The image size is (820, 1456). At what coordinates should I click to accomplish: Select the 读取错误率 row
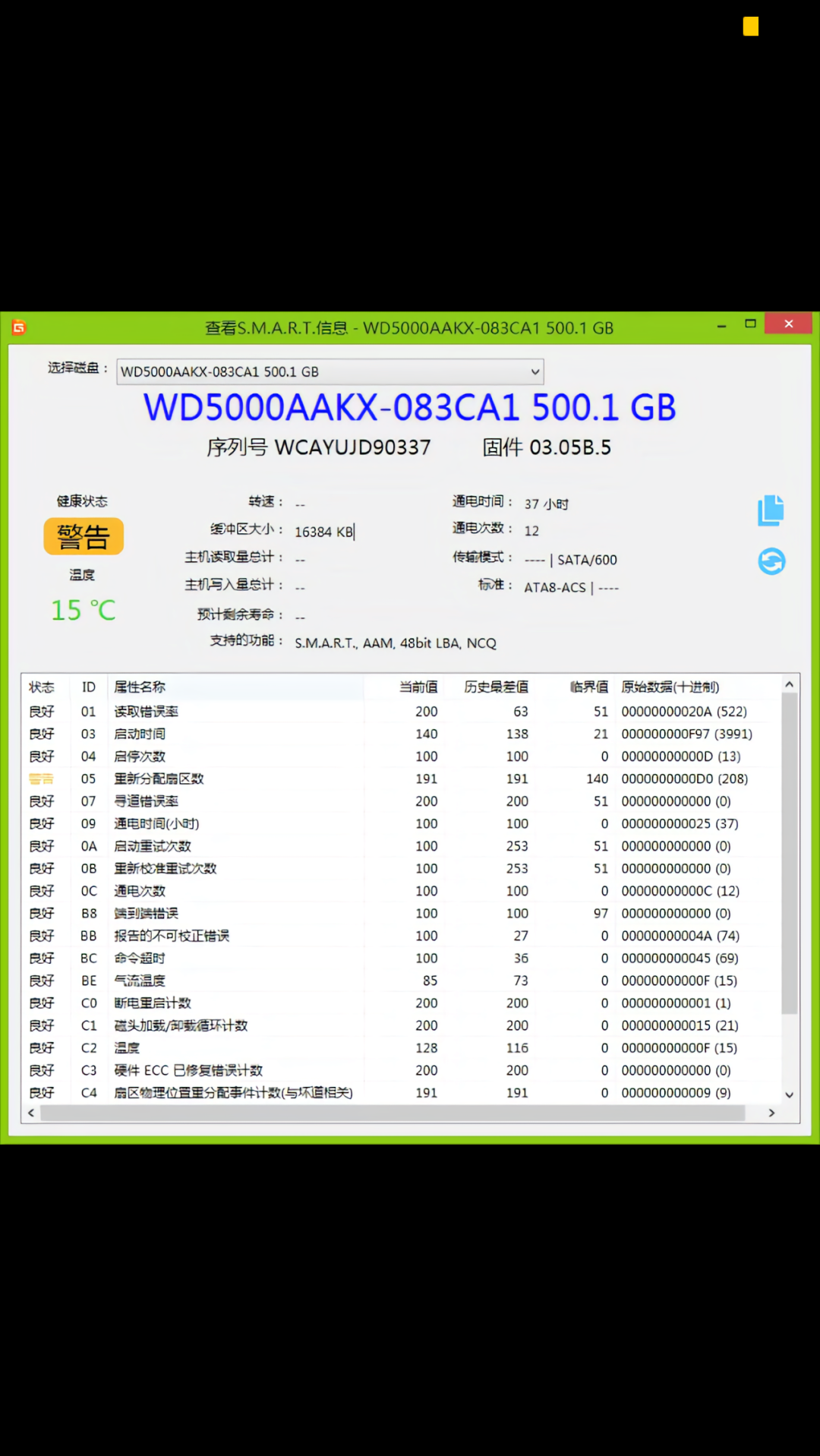(401, 712)
